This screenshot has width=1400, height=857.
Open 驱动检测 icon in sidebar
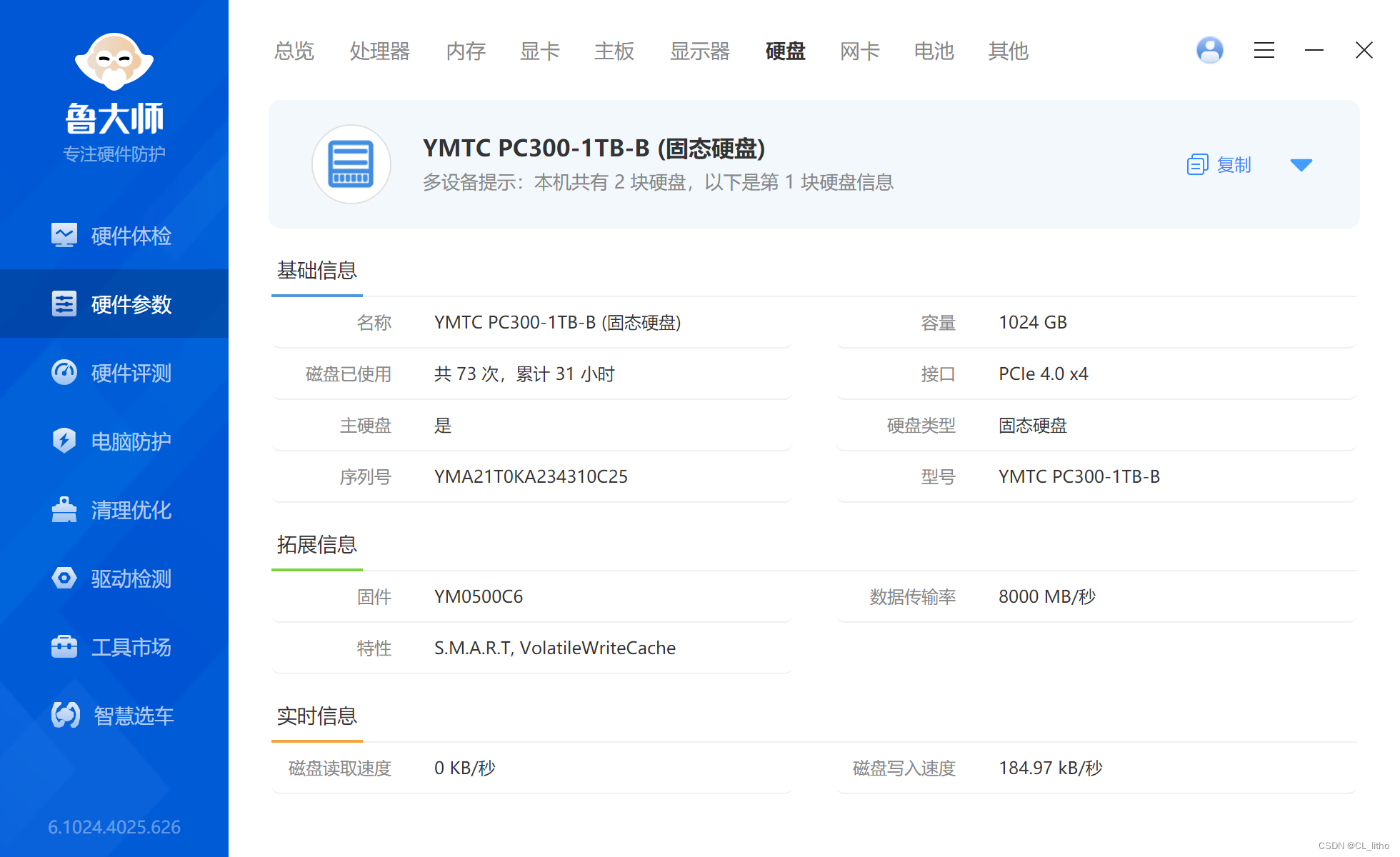[x=64, y=578]
